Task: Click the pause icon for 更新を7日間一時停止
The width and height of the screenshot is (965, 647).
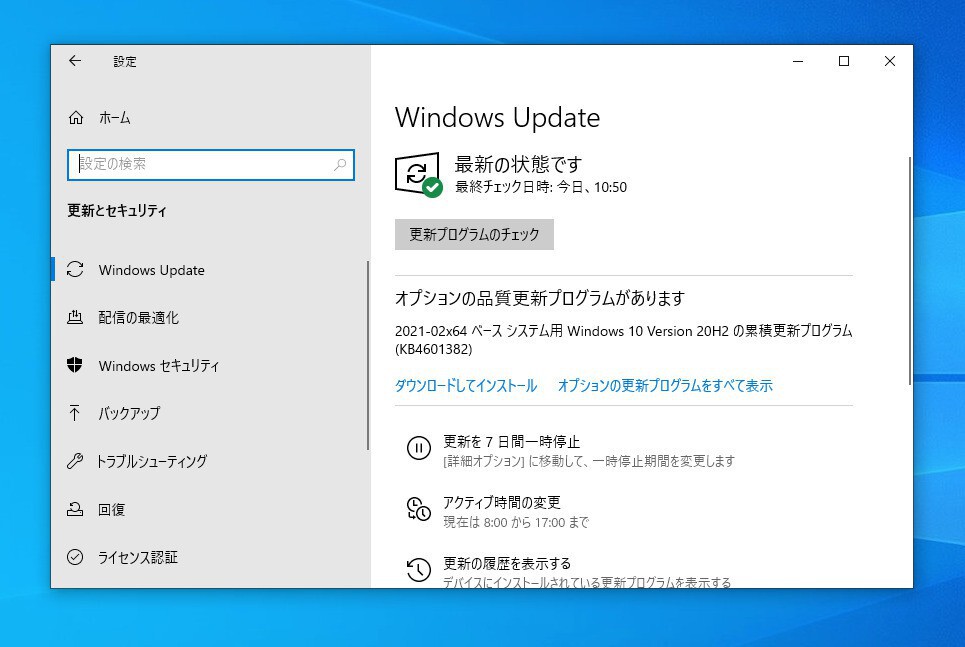Action: click(418, 448)
